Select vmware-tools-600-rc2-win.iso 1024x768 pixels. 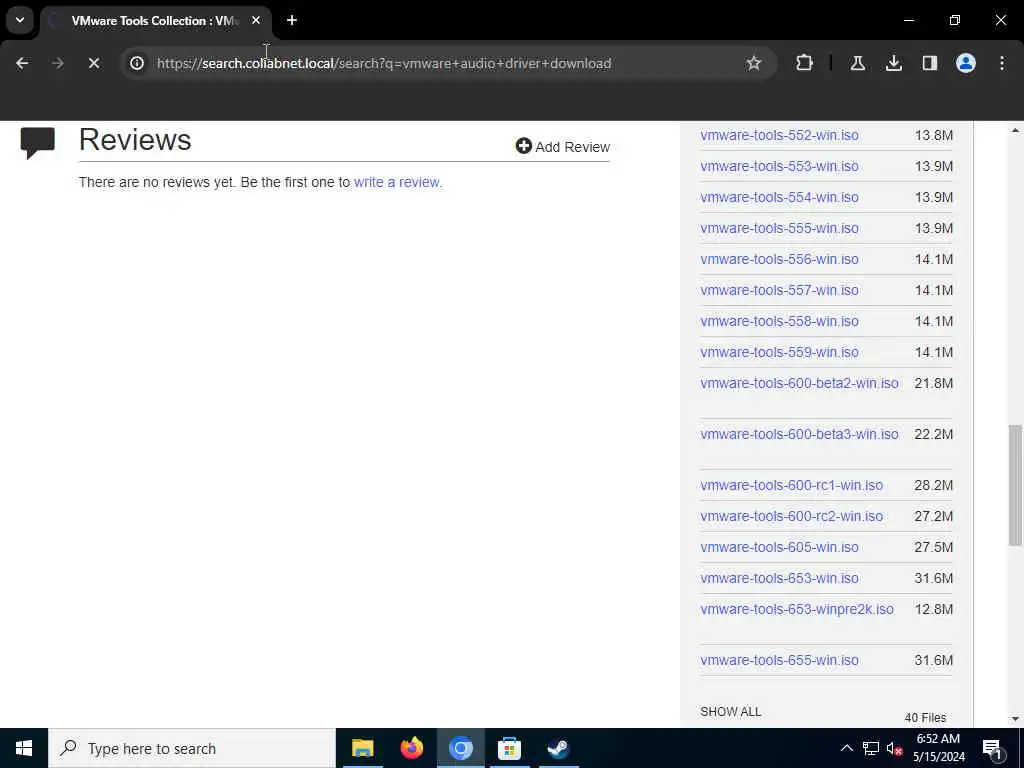(792, 516)
